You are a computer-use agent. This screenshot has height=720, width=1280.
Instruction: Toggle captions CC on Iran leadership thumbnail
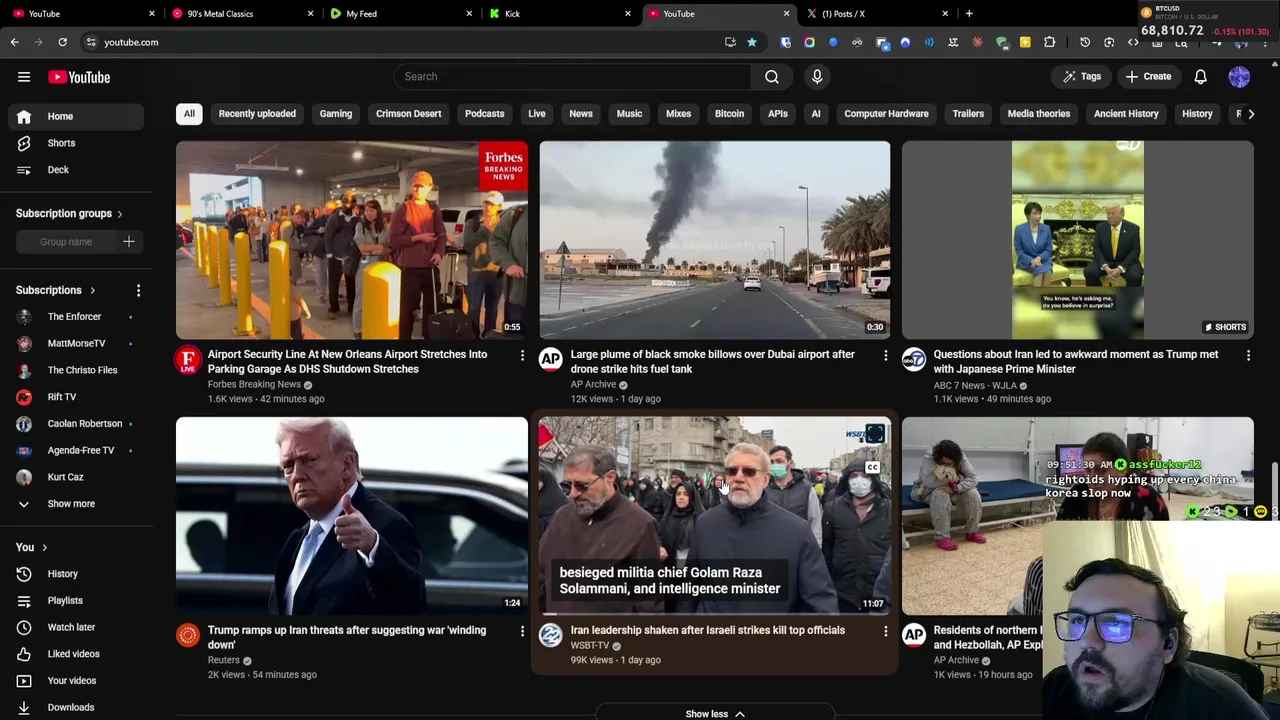872,467
